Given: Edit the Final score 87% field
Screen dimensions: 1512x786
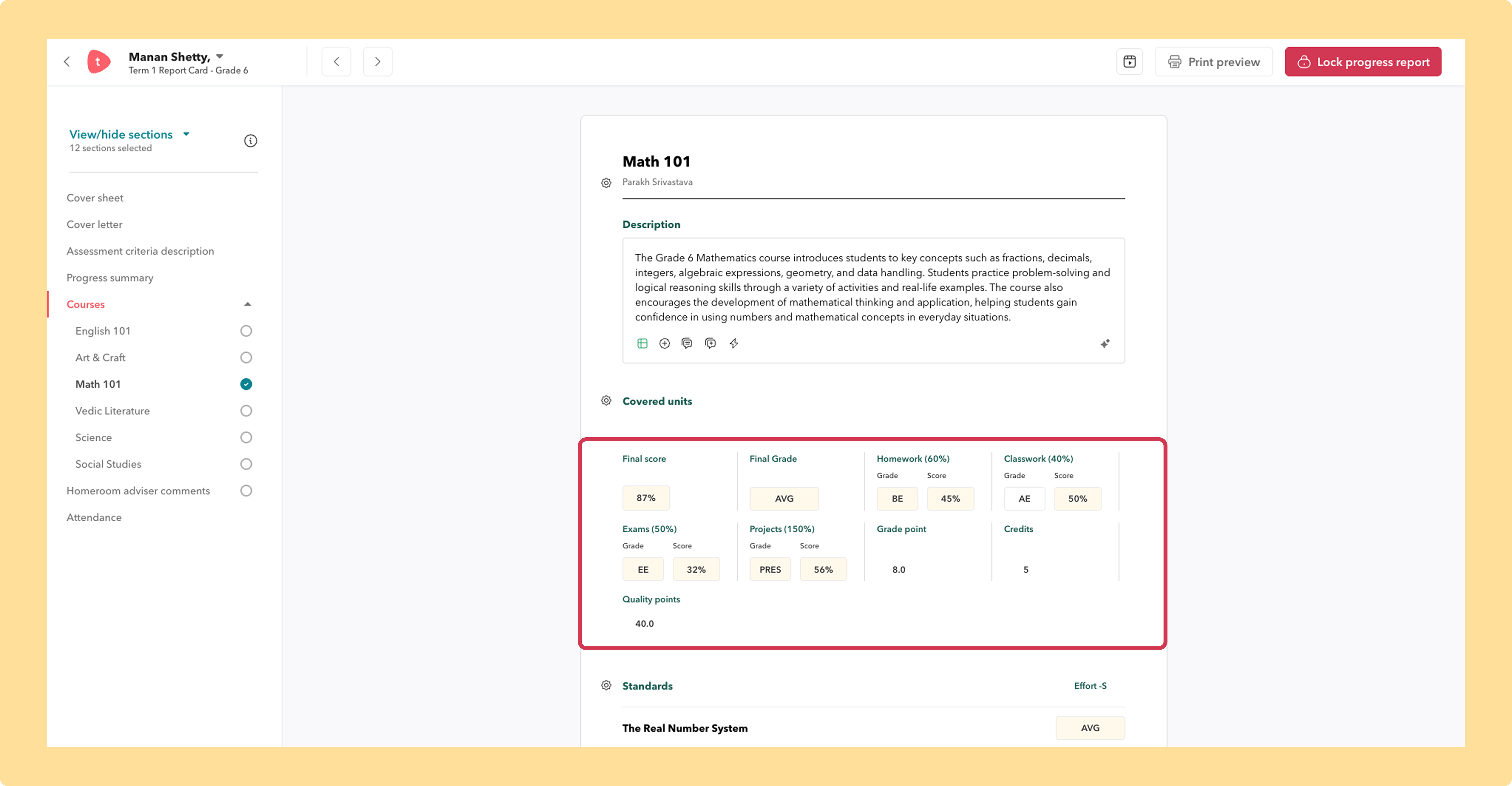Looking at the screenshot, I should [x=646, y=498].
